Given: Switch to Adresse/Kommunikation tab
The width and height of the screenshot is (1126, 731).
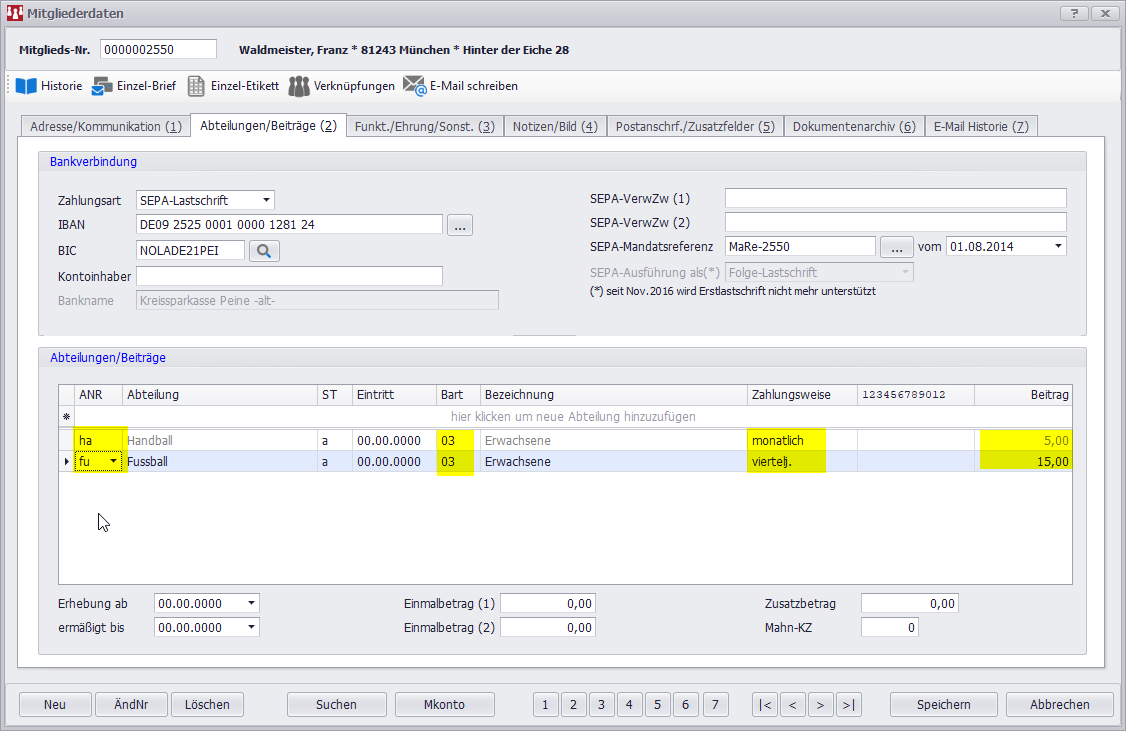Looking at the screenshot, I should click(105, 127).
